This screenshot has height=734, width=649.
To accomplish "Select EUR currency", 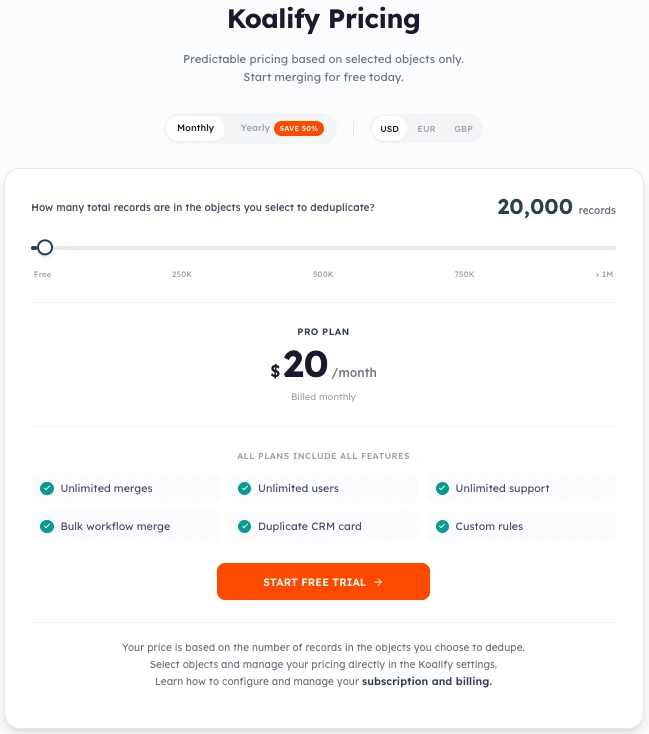I will pos(426,129).
